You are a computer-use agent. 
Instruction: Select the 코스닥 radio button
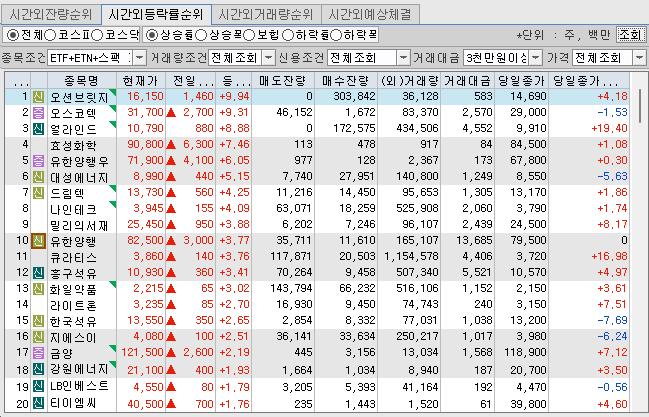[x=97, y=35]
